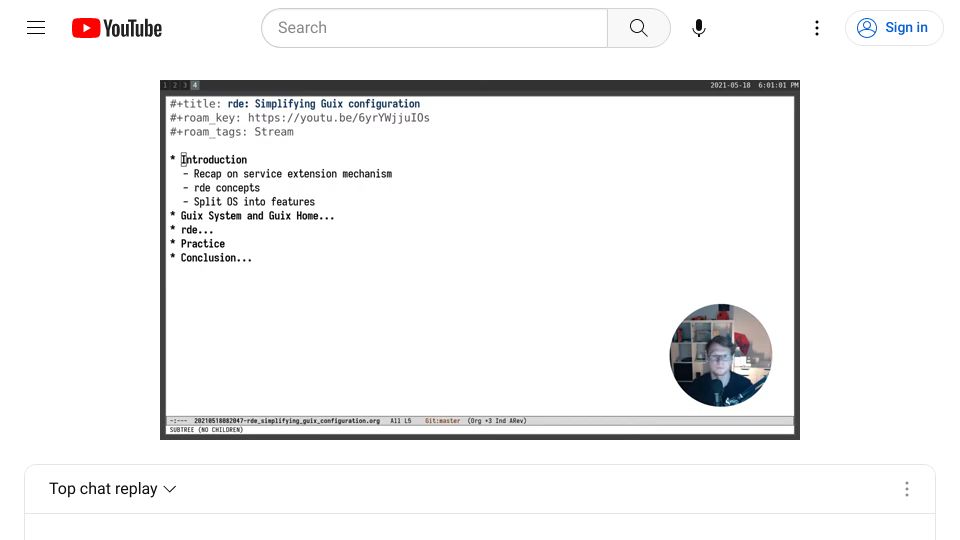This screenshot has height=540, width=960.
Task: Click into the Search input field
Action: click(x=434, y=28)
